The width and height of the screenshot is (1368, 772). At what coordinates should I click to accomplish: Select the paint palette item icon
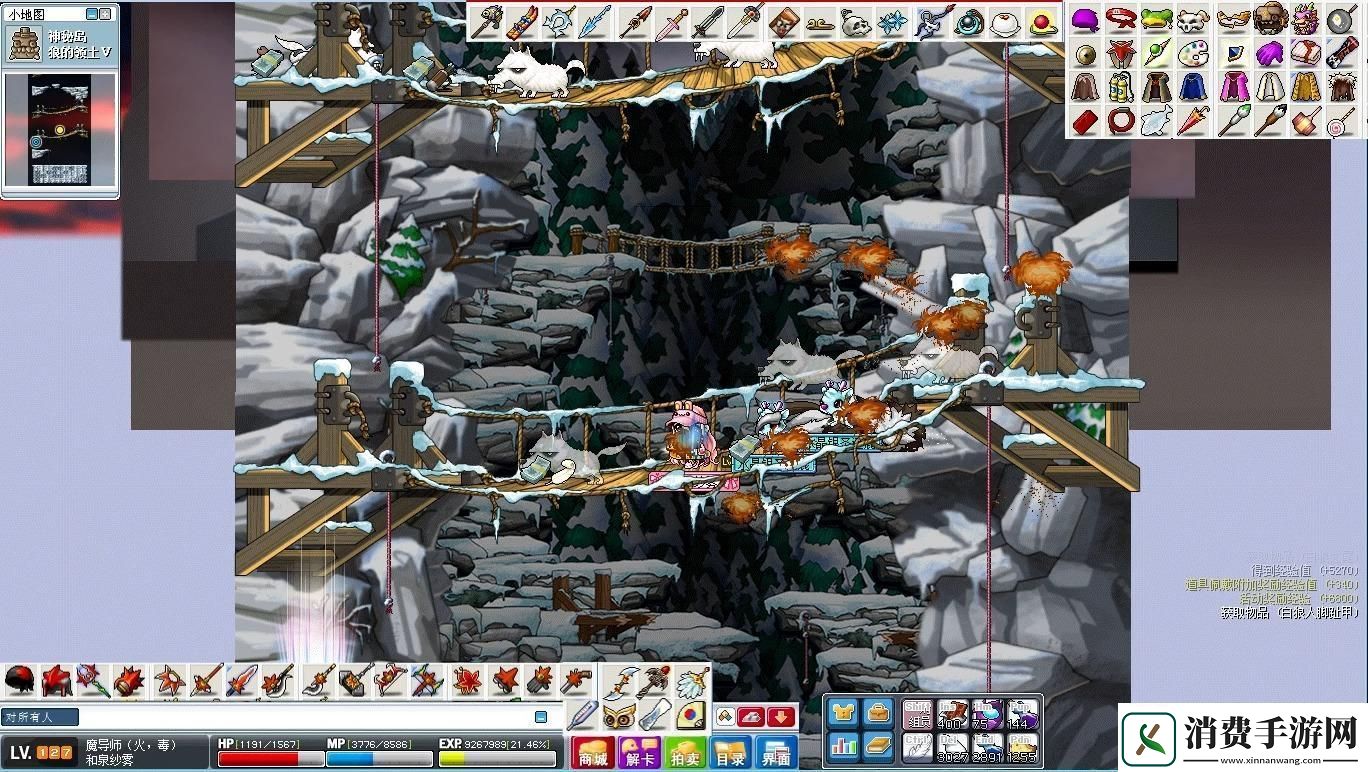[1192, 53]
